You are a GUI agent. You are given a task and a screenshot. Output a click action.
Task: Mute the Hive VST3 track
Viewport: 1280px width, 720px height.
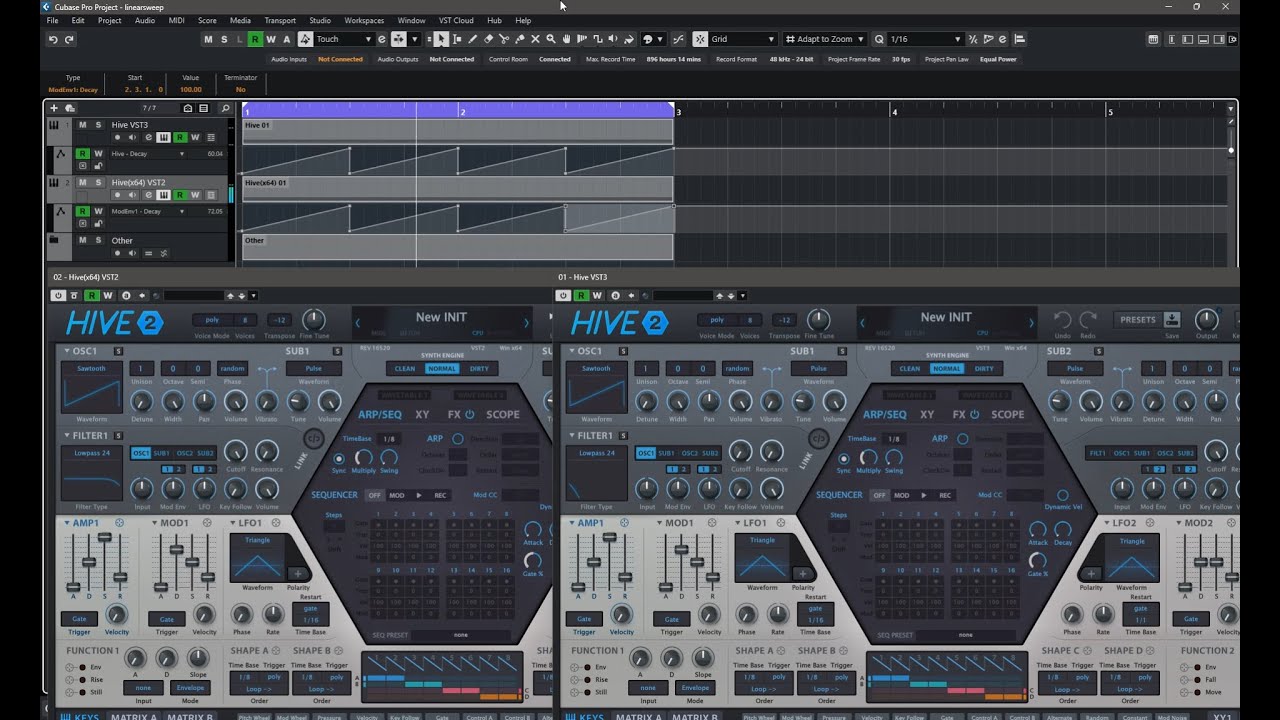(x=82, y=125)
